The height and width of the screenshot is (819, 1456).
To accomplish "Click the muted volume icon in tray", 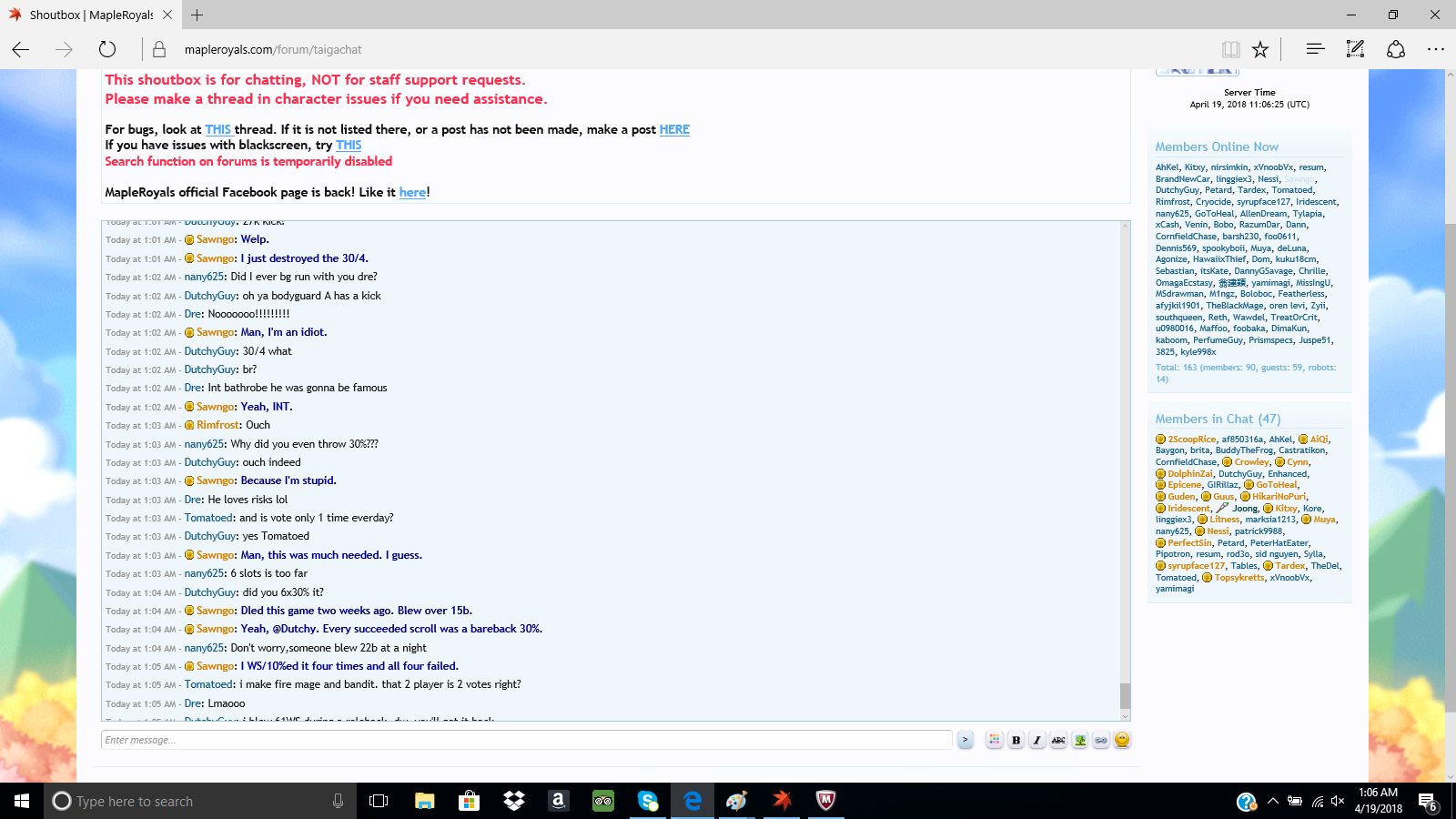I will (1338, 802).
